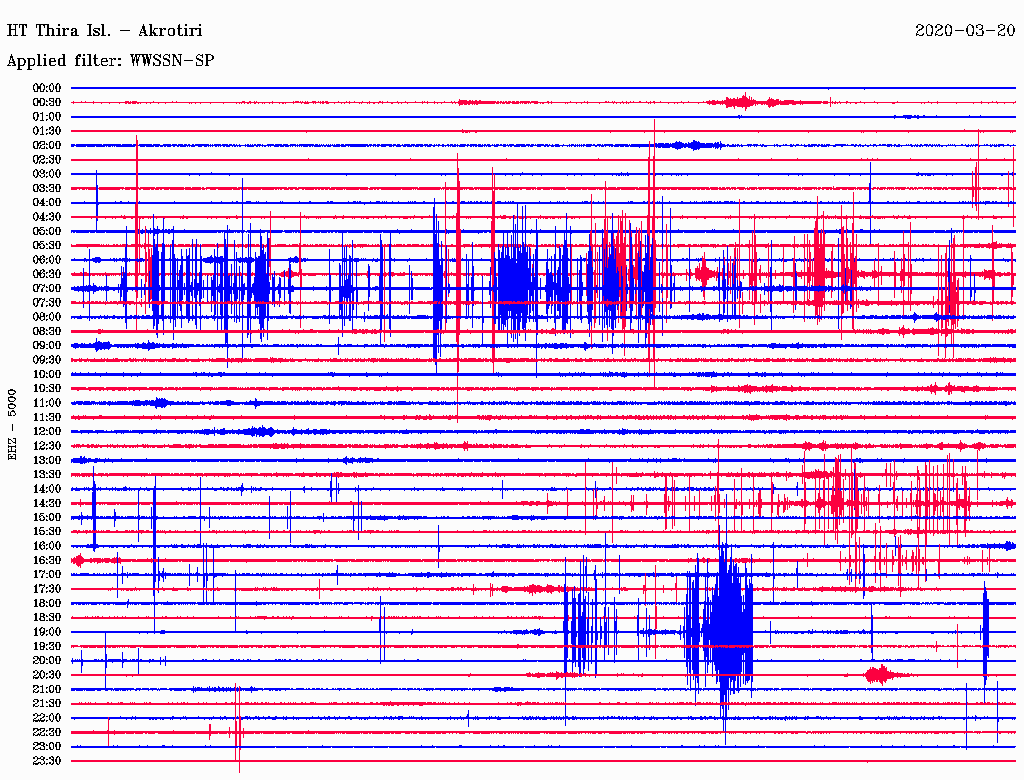Click the 'Applied filter: WWSSN-SP' text

pyautogui.click(x=110, y=61)
